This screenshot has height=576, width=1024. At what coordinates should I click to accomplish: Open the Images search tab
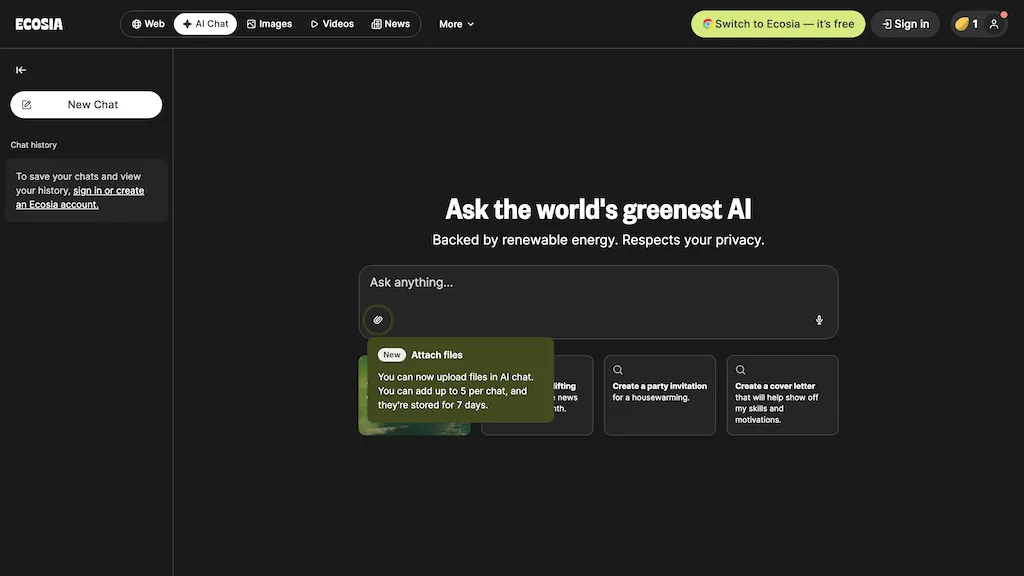pyautogui.click(x=269, y=24)
